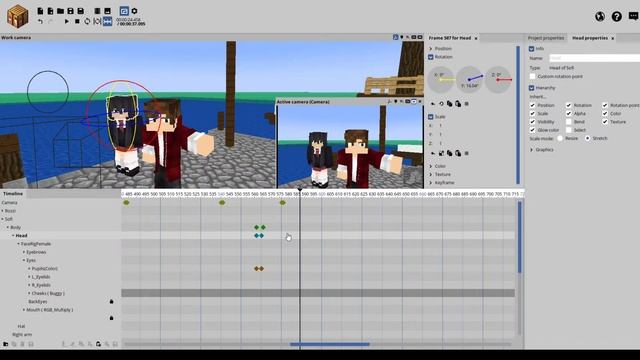This screenshot has width=640, height=360.
Task: Uncheck inherit Alpha checkbox
Action: [x=569, y=113]
